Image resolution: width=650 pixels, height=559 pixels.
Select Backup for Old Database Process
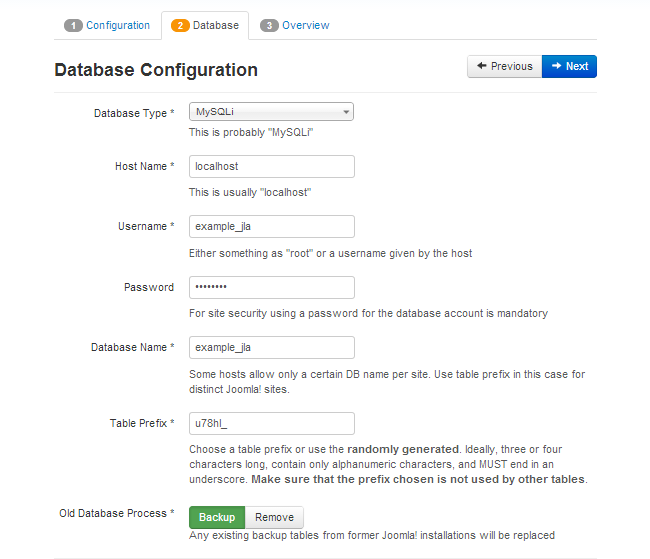[216, 517]
